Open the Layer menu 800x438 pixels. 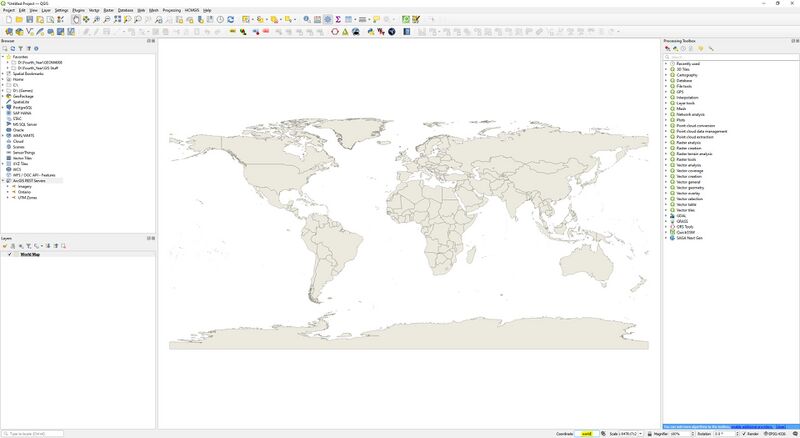point(46,10)
